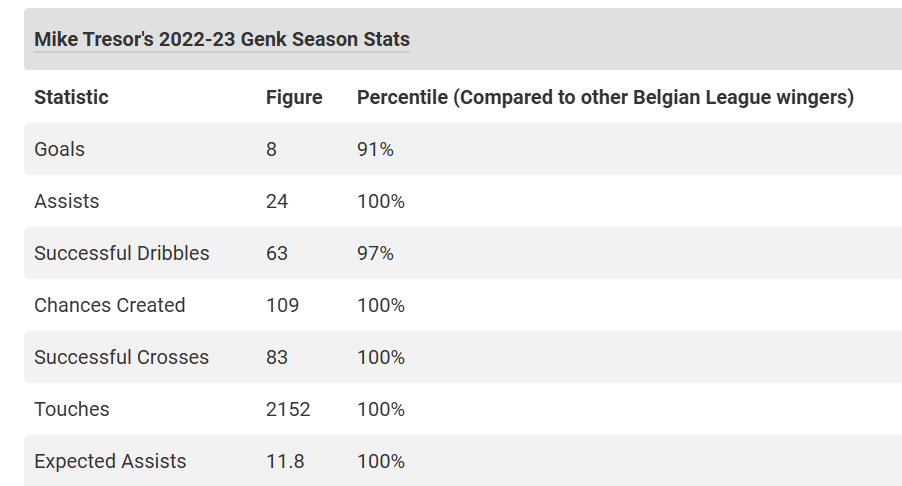This screenshot has height=486, width=902.
Task: Select the Expected Assists row label
Action: click(x=110, y=461)
